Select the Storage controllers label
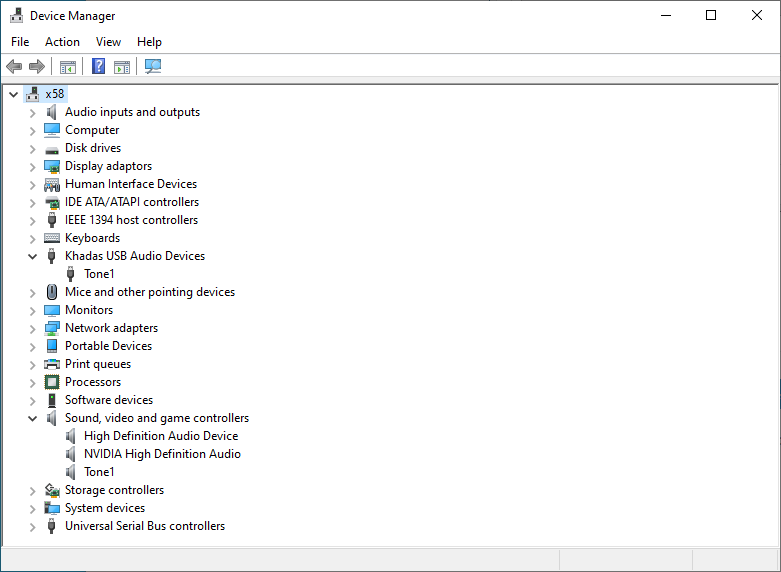The width and height of the screenshot is (781, 572). (115, 490)
